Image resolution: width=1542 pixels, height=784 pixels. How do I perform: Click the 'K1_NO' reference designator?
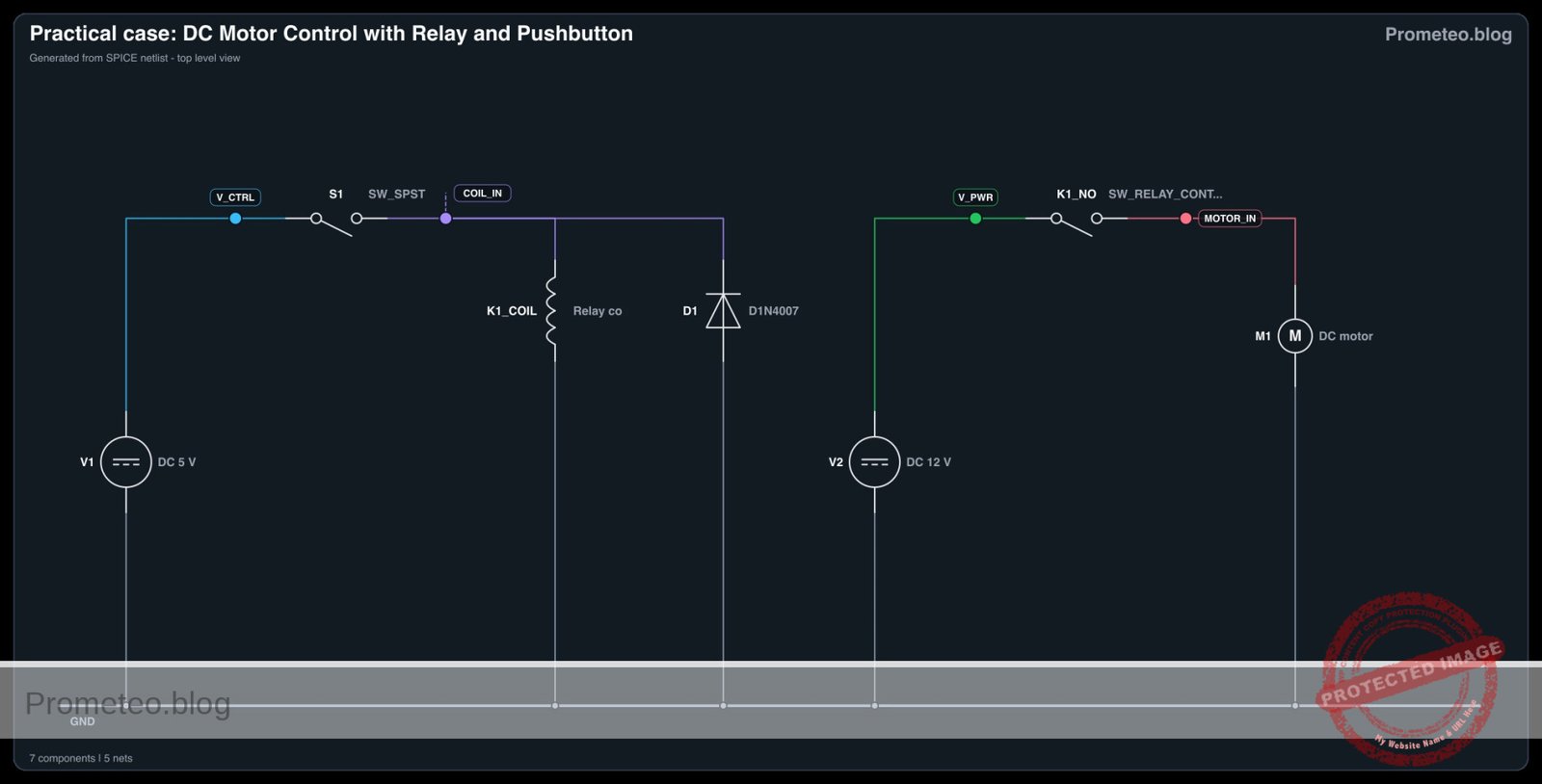tap(1077, 195)
